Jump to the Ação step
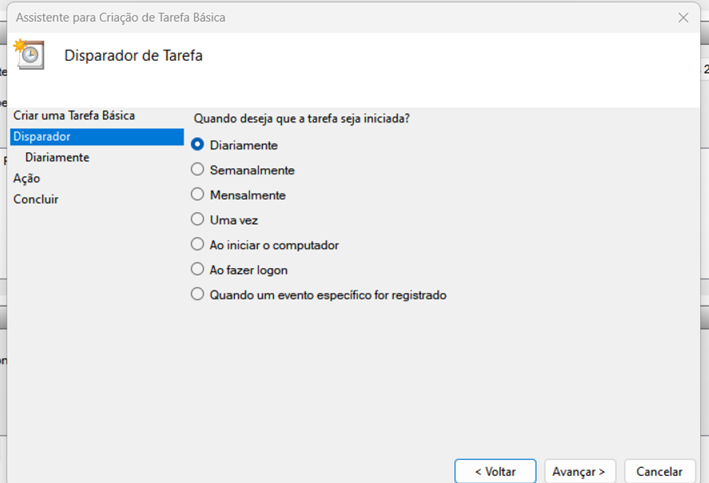Viewport: 709px width, 483px height. pyautogui.click(x=27, y=178)
